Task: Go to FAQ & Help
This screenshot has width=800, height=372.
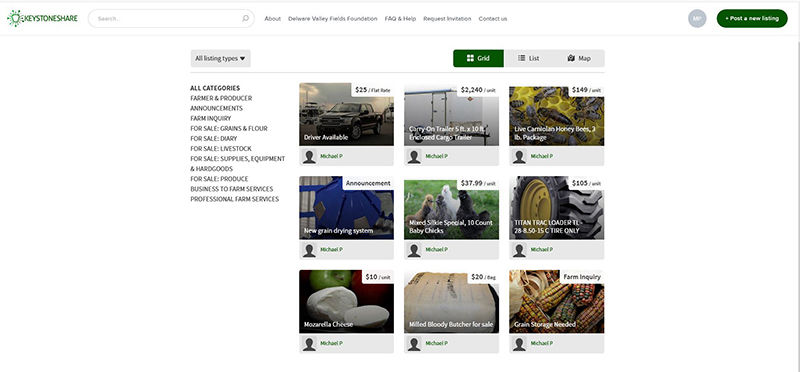Action: tap(401, 19)
